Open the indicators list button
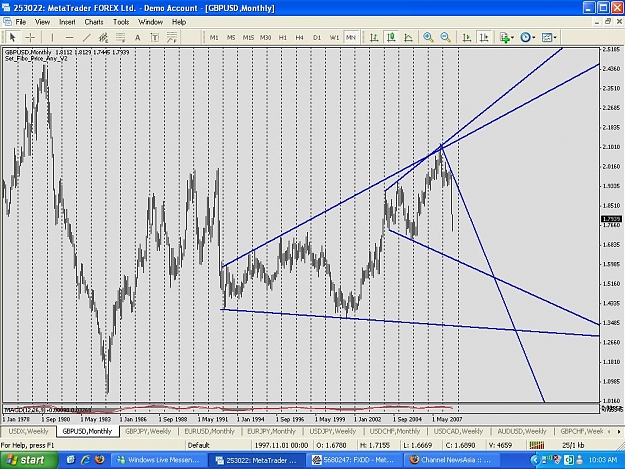This screenshot has height=469, width=625. [x=505, y=37]
